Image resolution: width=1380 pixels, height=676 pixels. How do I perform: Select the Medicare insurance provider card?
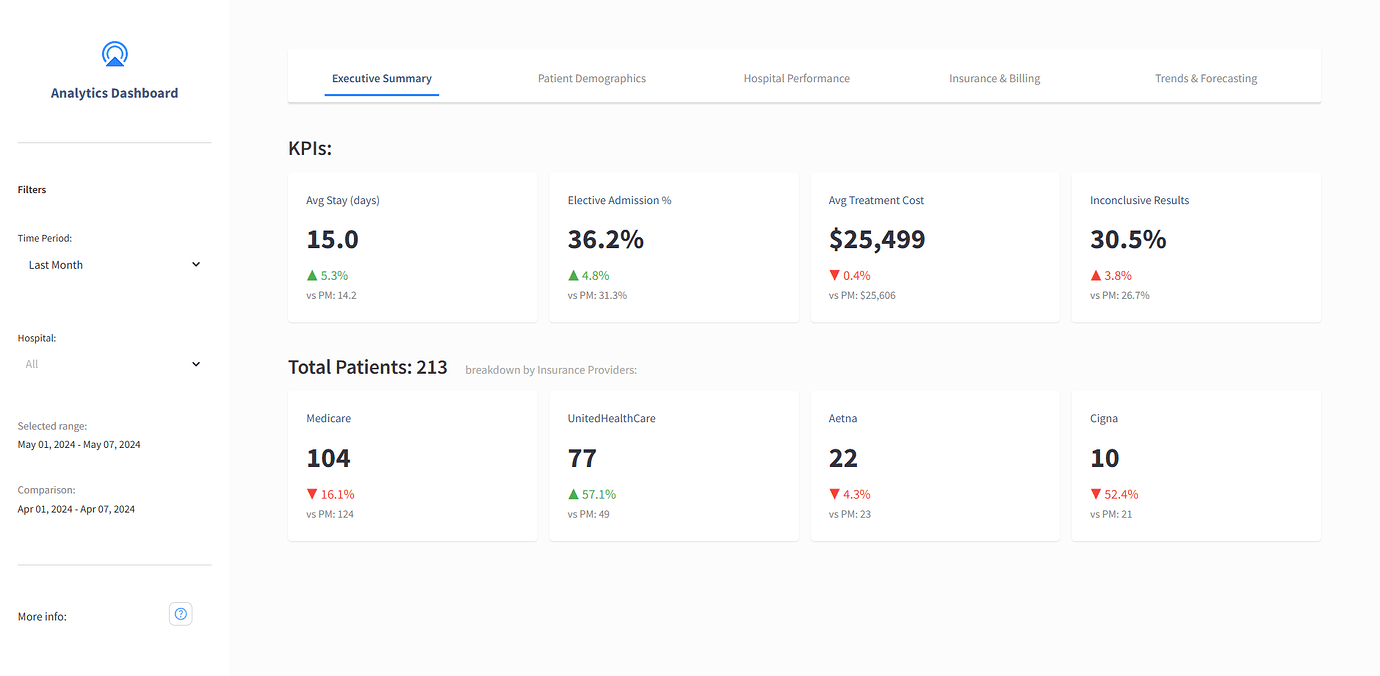pyautogui.click(x=412, y=465)
